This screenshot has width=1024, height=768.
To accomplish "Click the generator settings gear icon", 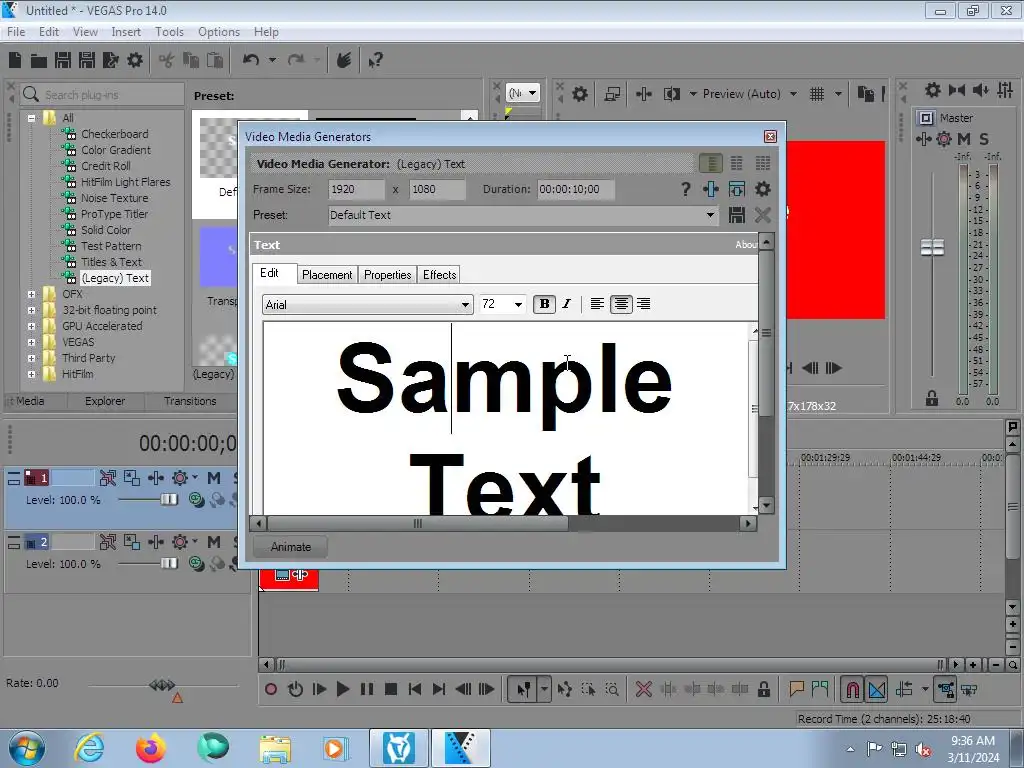I will (762, 189).
